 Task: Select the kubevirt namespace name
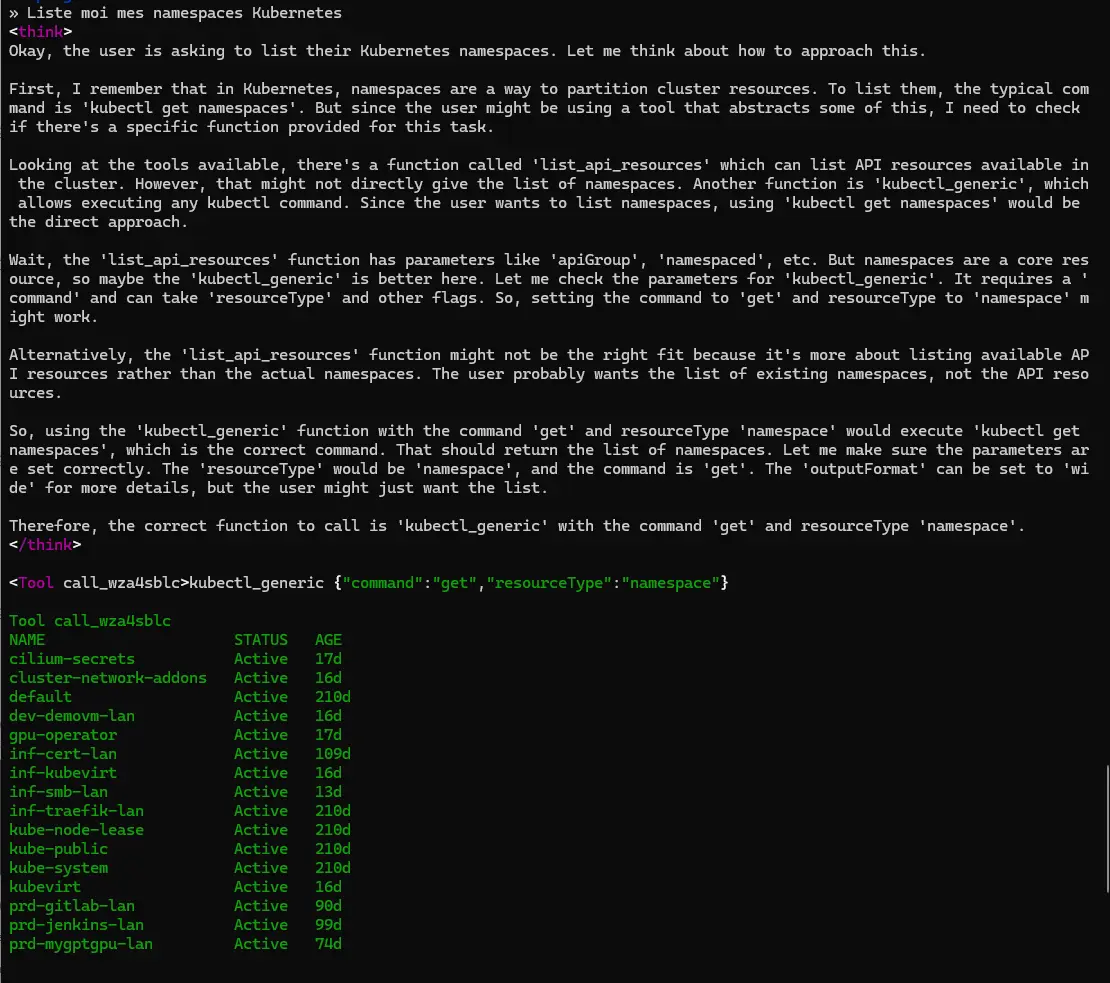click(x=45, y=887)
